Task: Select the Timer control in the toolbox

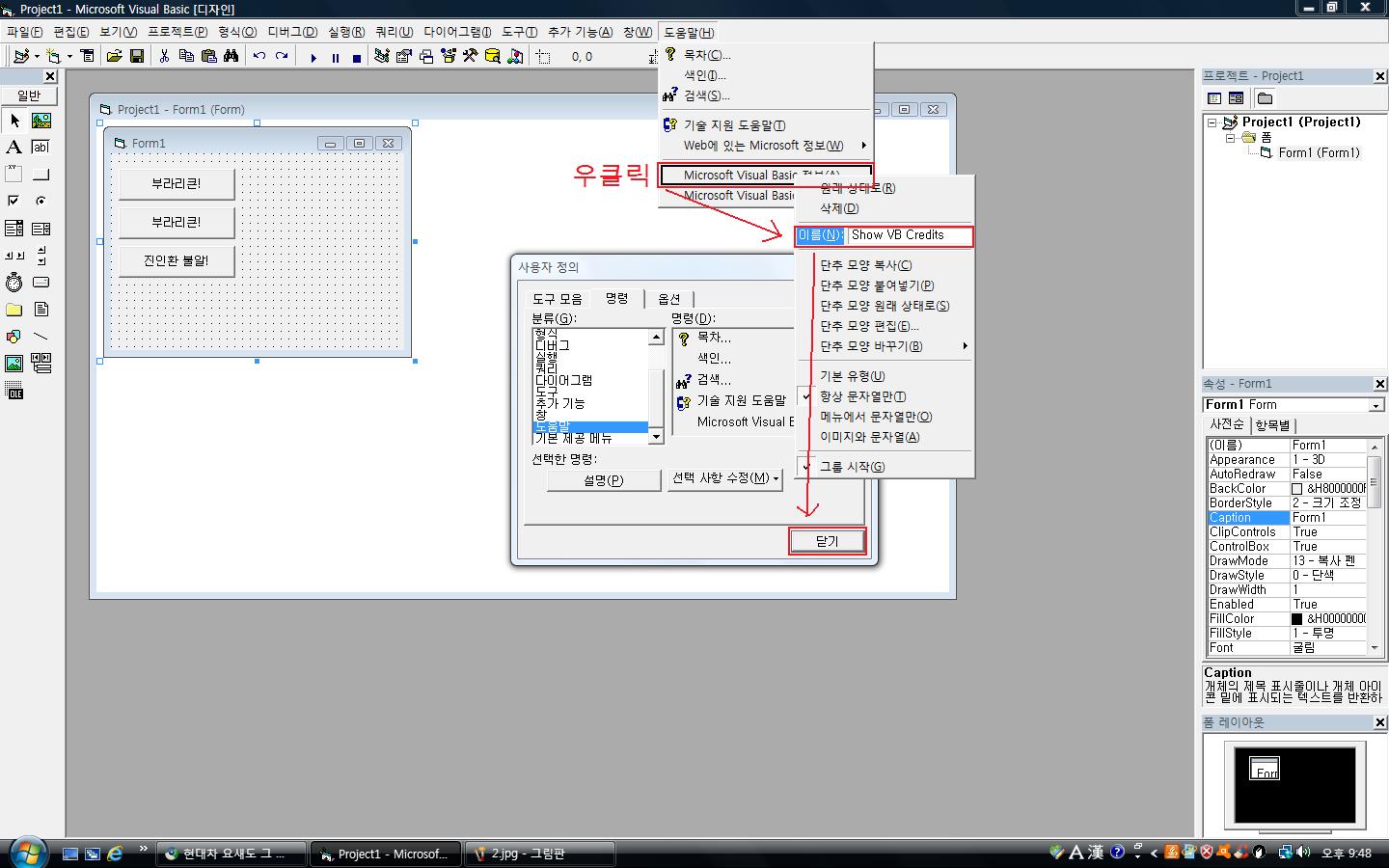Action: click(14, 283)
